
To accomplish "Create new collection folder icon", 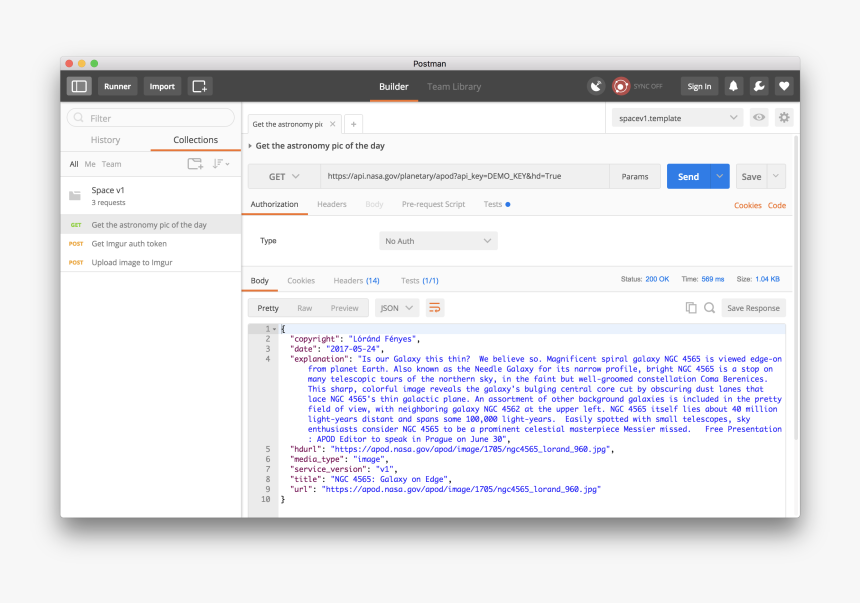I will [x=195, y=164].
